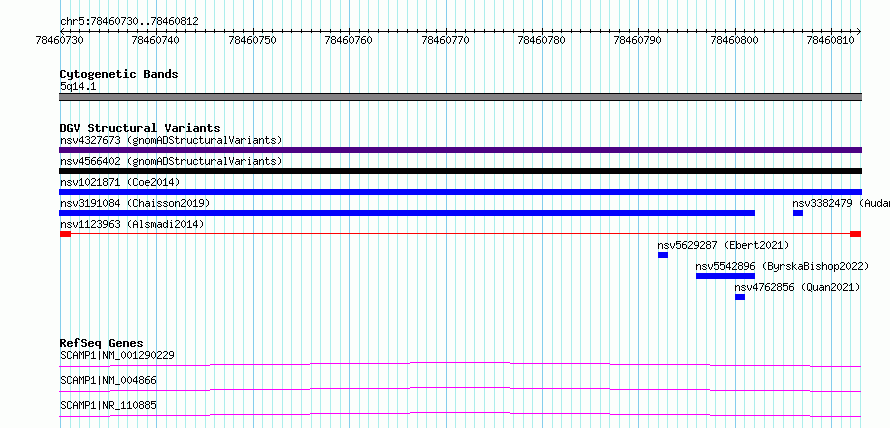Click the small blue nsv5629287 variant block

663,255
